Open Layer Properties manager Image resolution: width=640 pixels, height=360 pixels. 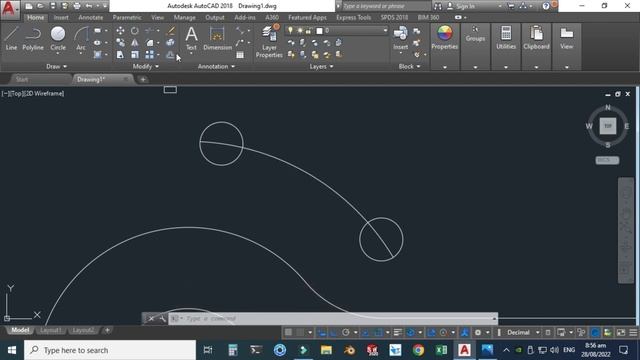(x=269, y=41)
